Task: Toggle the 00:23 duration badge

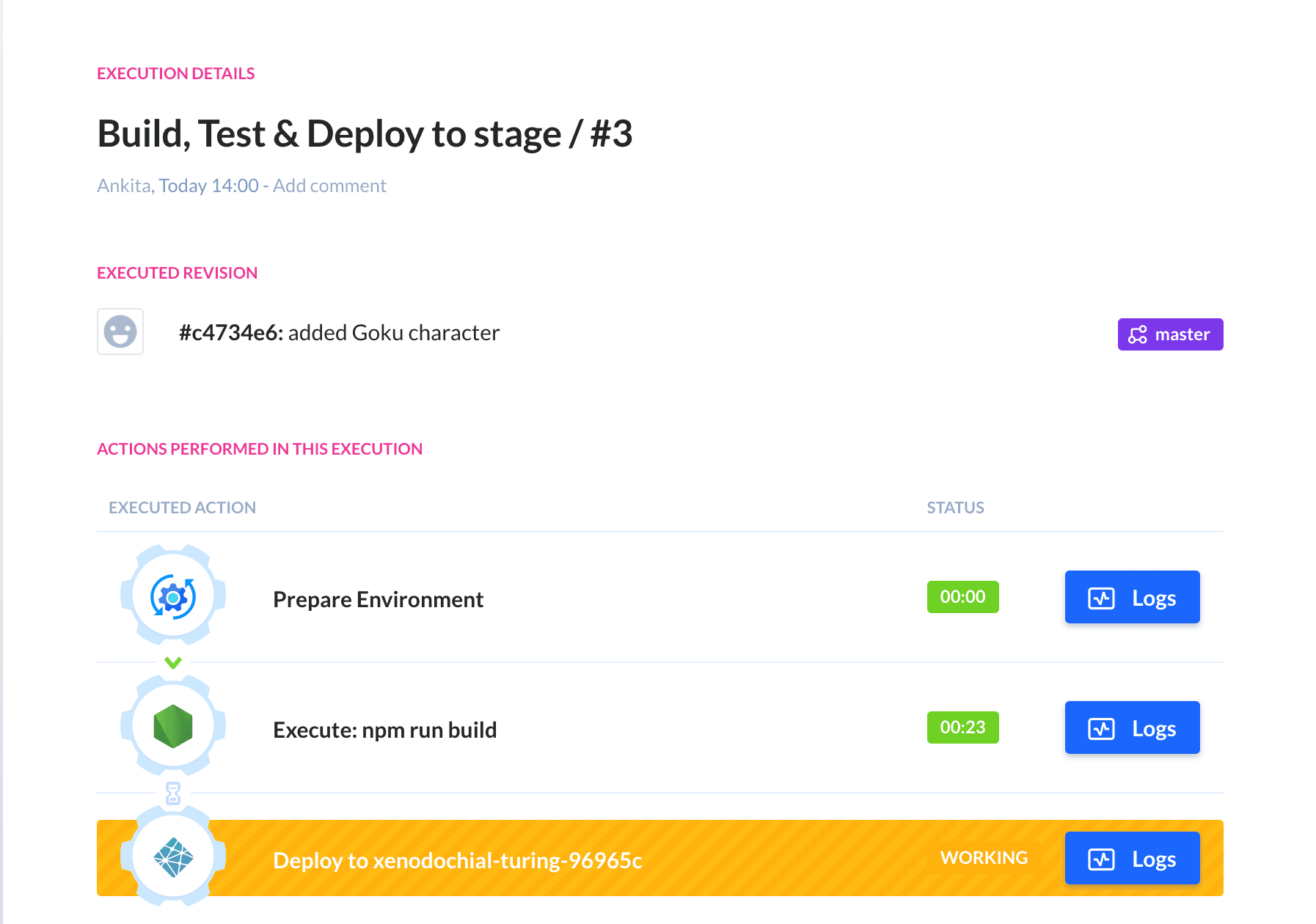Action: coord(962,727)
